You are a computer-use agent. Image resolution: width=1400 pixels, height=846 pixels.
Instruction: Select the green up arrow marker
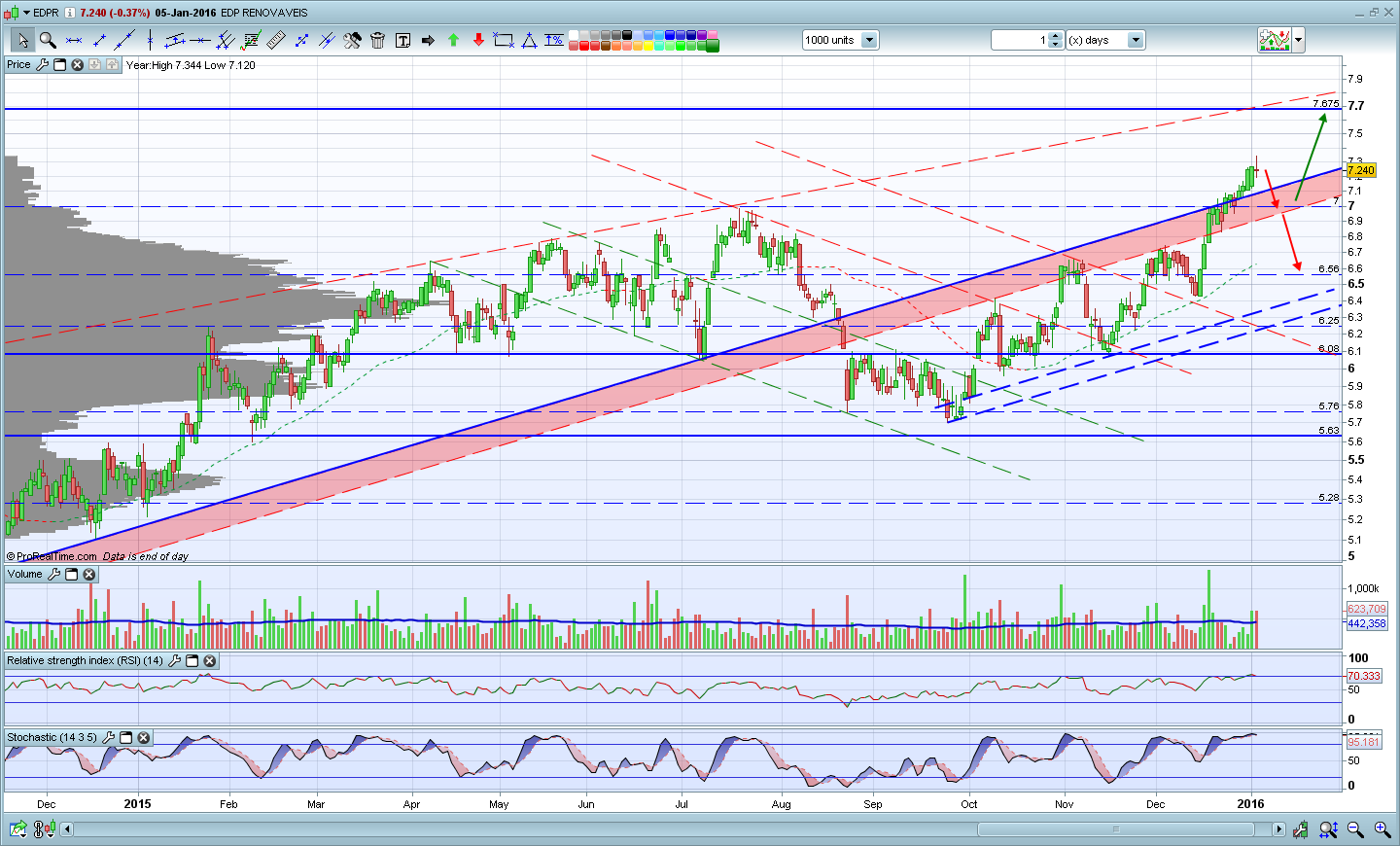click(x=453, y=40)
